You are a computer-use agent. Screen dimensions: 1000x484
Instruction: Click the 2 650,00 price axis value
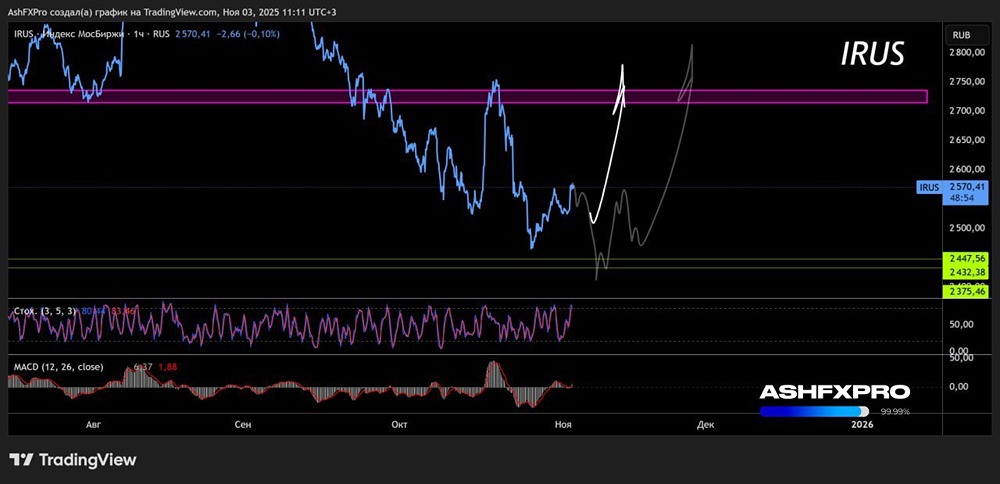[x=967, y=140]
